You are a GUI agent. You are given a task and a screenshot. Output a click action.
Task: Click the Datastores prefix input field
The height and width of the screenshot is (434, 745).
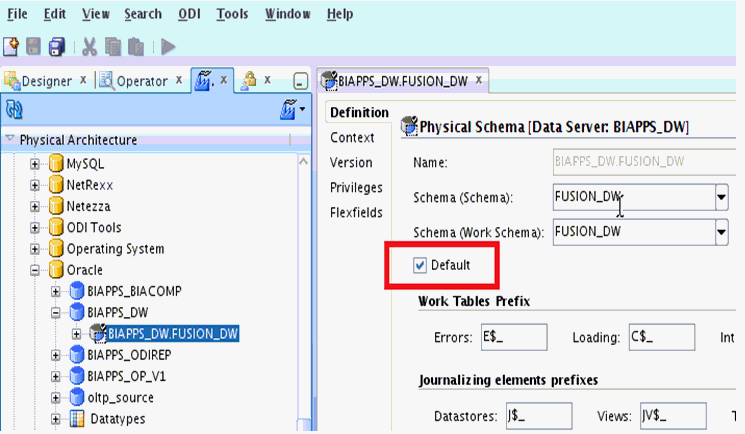point(539,416)
